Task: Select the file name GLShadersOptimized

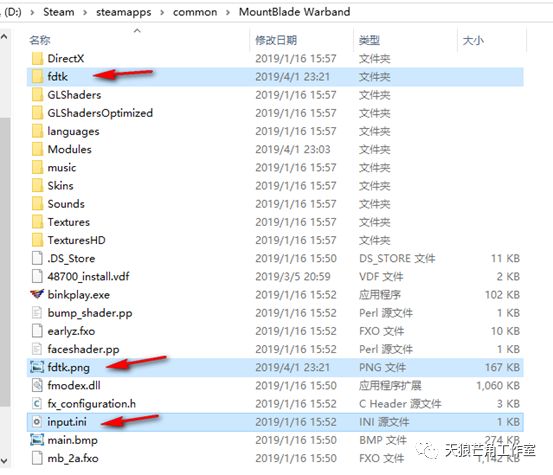Action: (100, 113)
